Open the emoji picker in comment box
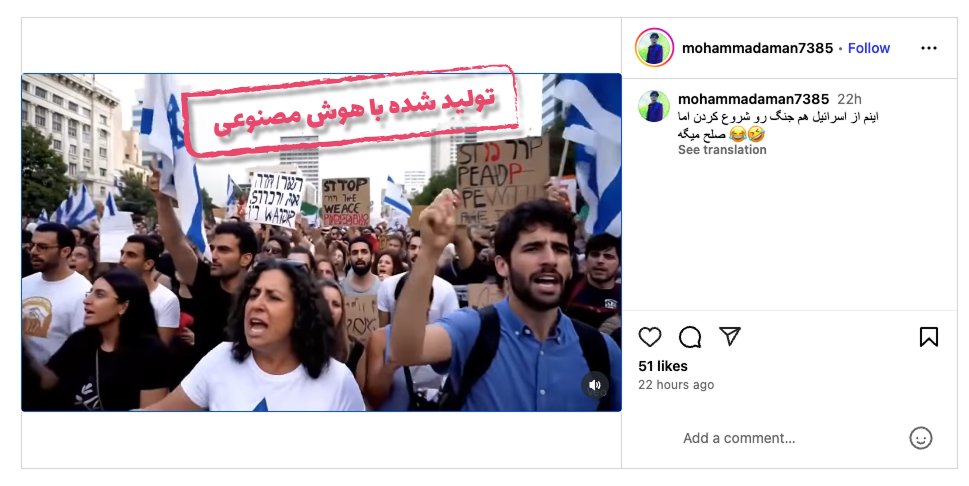 click(x=920, y=438)
